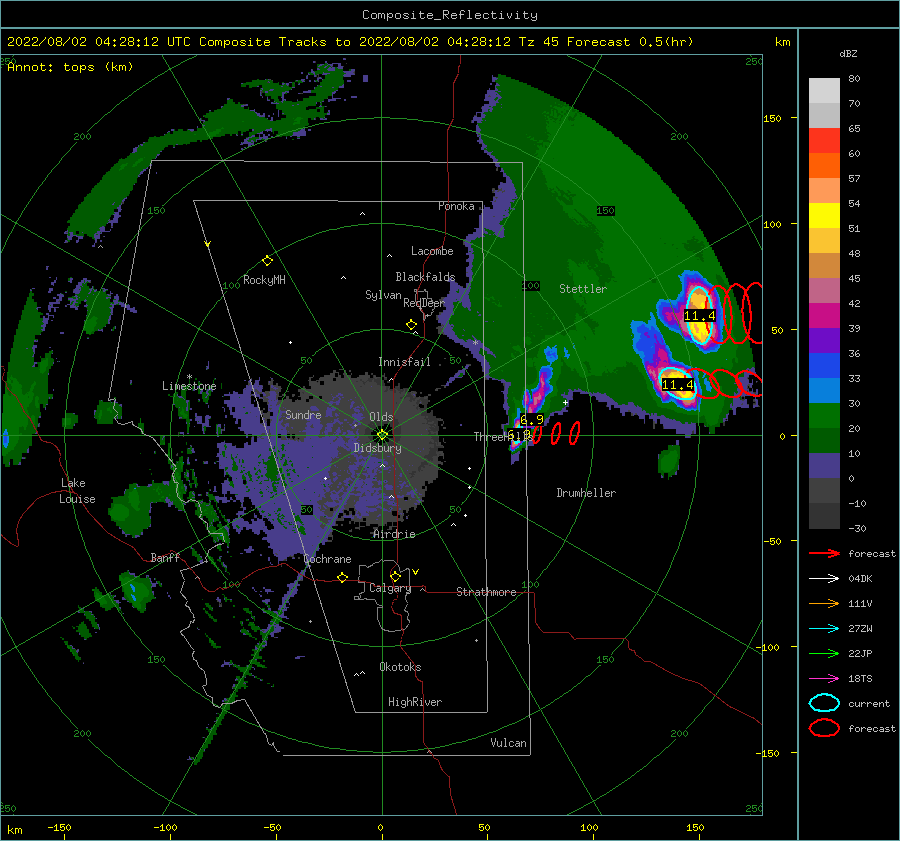Click the Ponoka town label
The height and width of the screenshot is (841, 900).
[x=456, y=206]
